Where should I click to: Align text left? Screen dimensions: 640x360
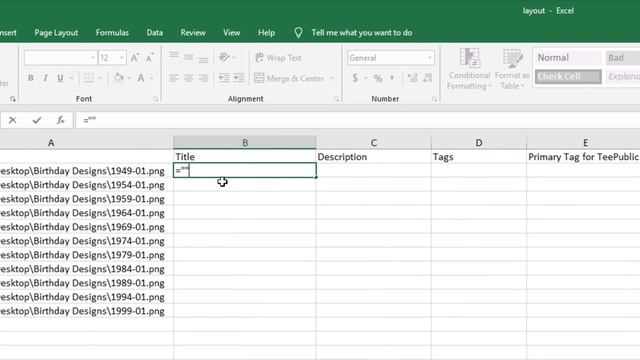tap(174, 78)
